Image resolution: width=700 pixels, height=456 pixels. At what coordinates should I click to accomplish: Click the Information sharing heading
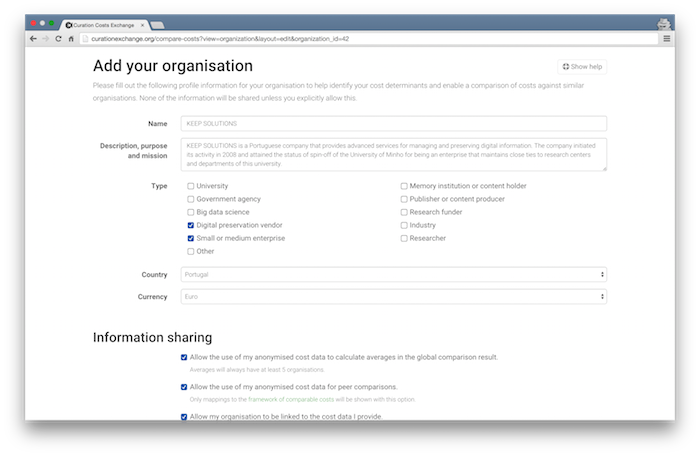click(152, 338)
